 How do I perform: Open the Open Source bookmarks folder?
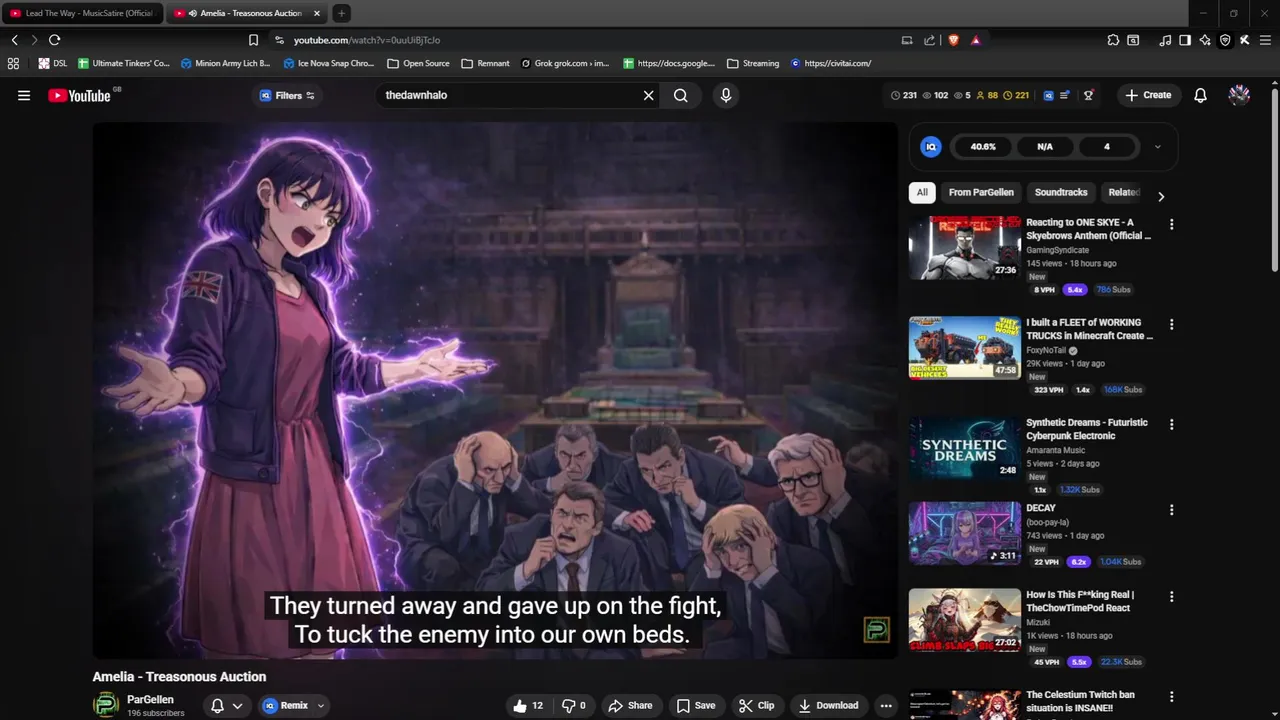click(x=418, y=63)
